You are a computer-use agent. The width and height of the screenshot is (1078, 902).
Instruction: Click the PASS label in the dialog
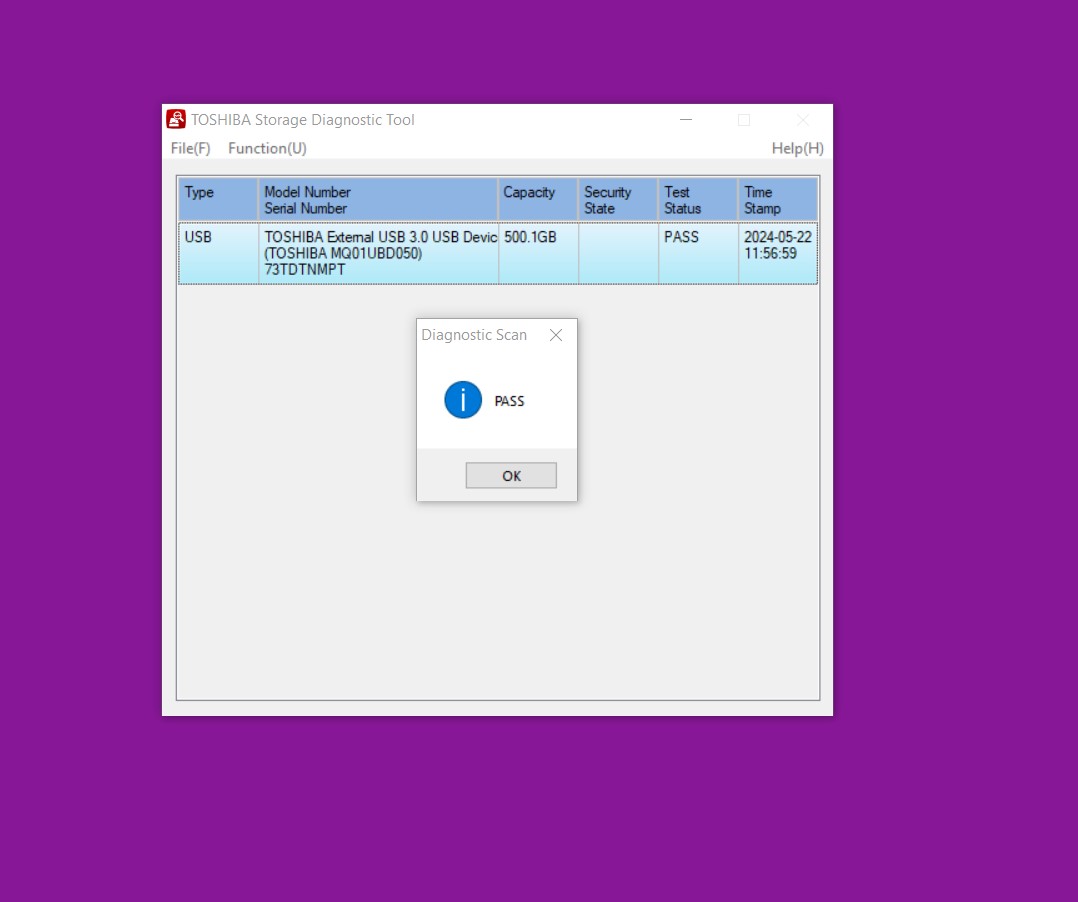[x=509, y=400]
